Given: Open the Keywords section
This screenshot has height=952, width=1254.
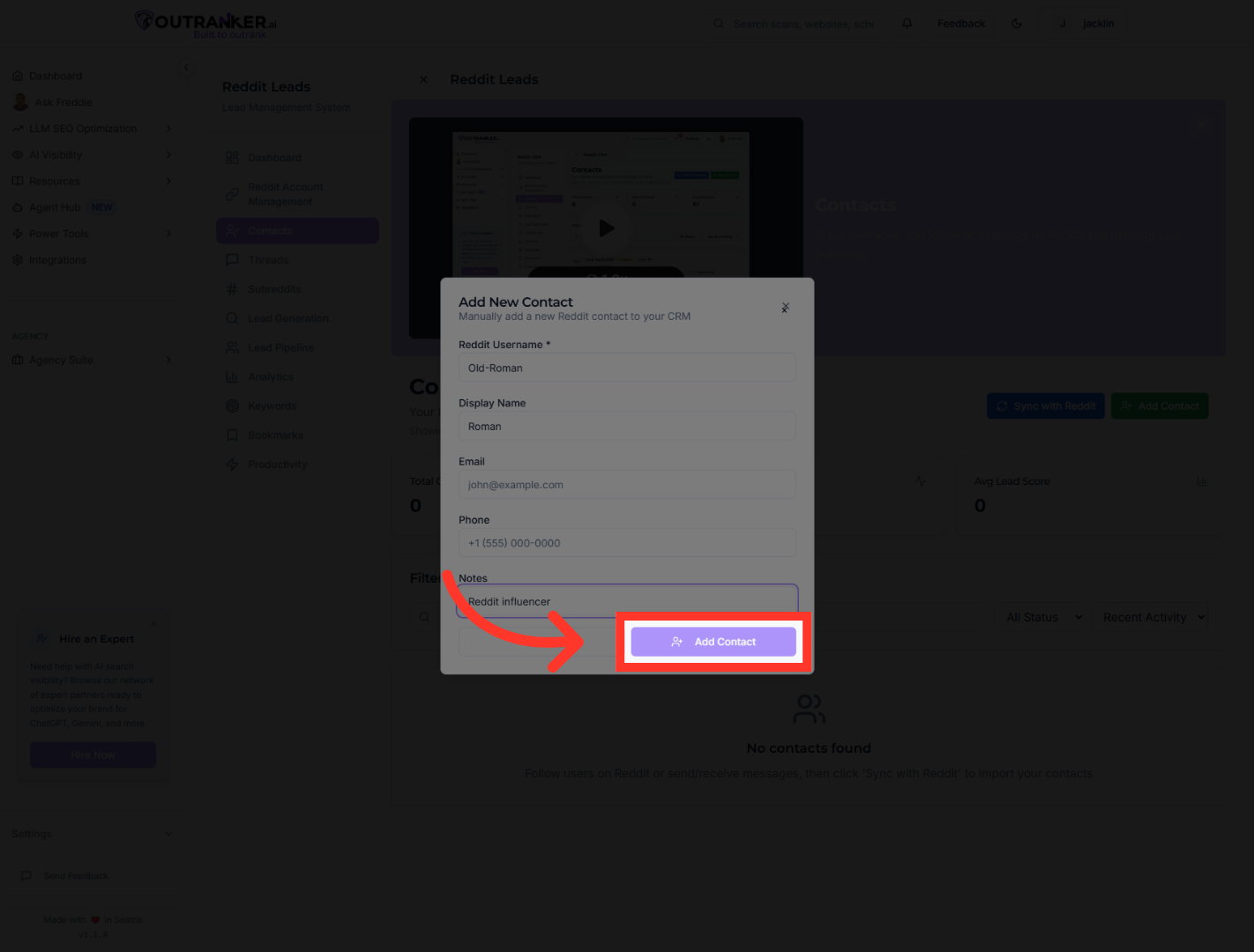Looking at the screenshot, I should (x=297, y=406).
